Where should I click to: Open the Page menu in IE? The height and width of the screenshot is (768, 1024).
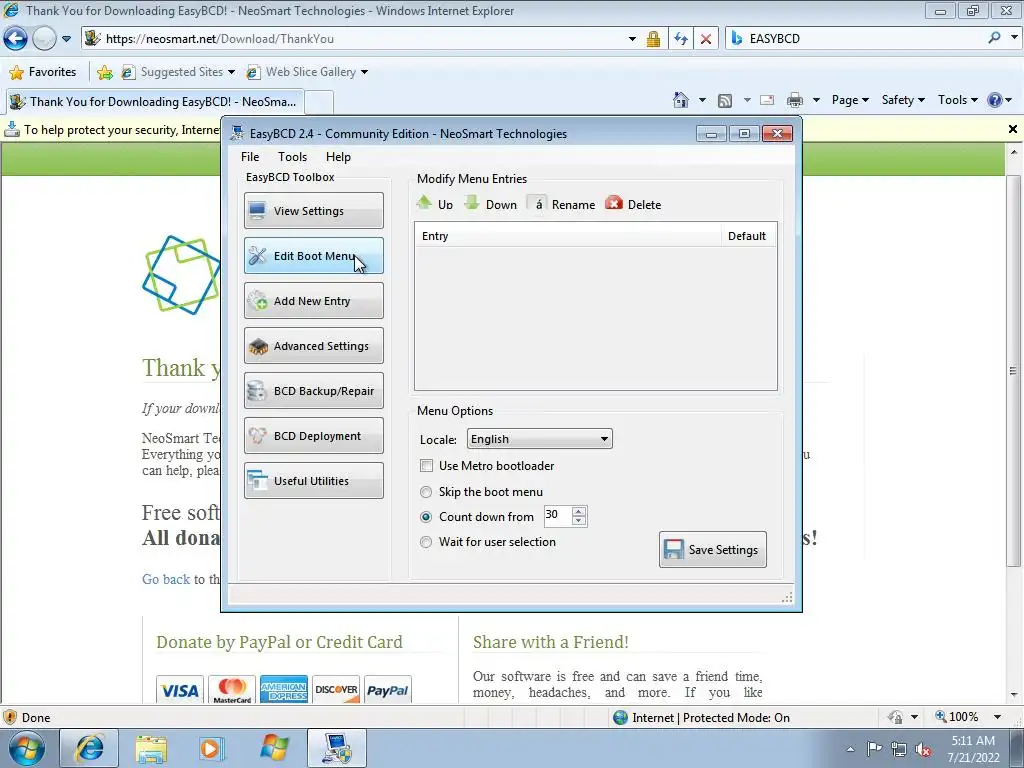(x=850, y=100)
